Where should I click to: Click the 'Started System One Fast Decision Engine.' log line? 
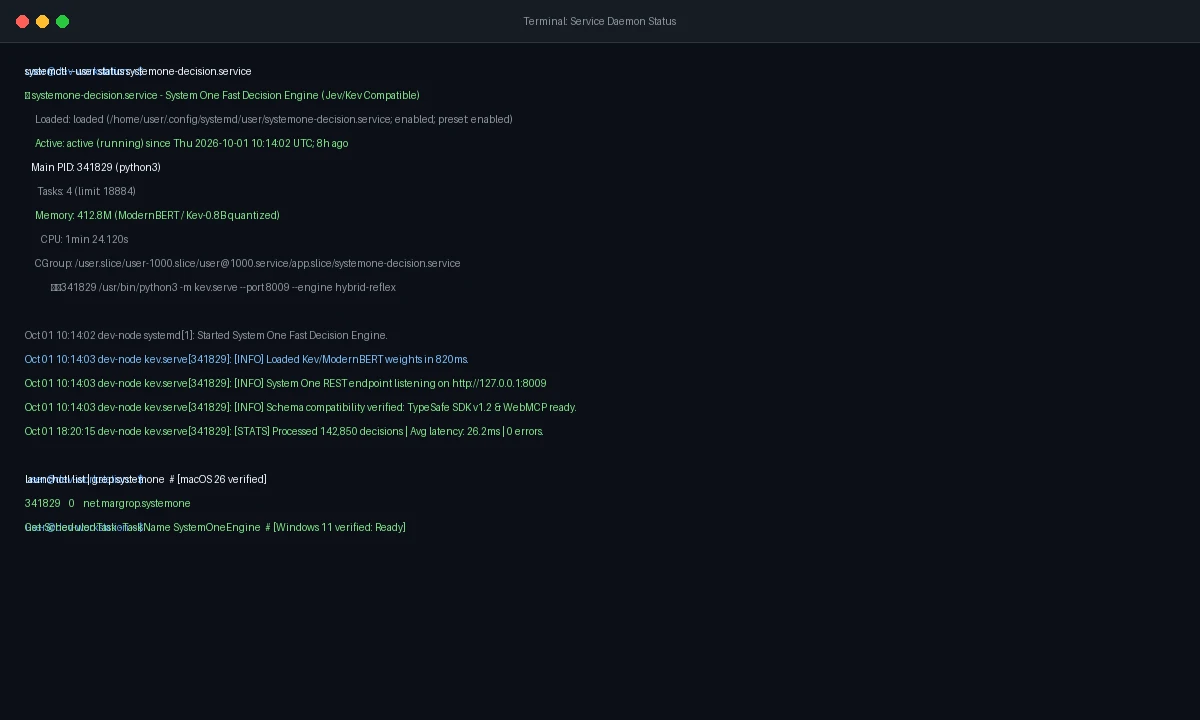click(x=206, y=336)
